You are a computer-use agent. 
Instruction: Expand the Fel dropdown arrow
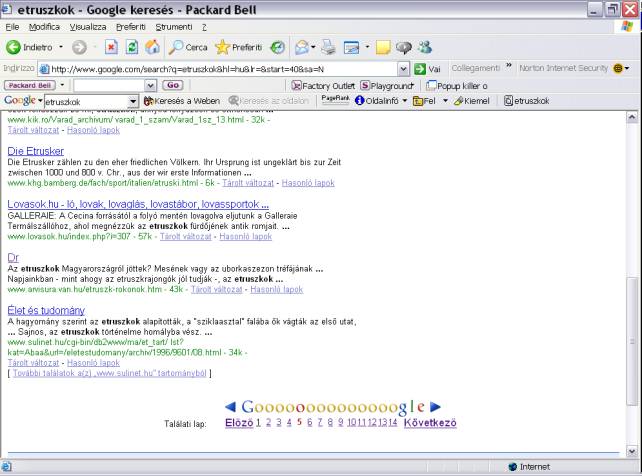click(445, 101)
